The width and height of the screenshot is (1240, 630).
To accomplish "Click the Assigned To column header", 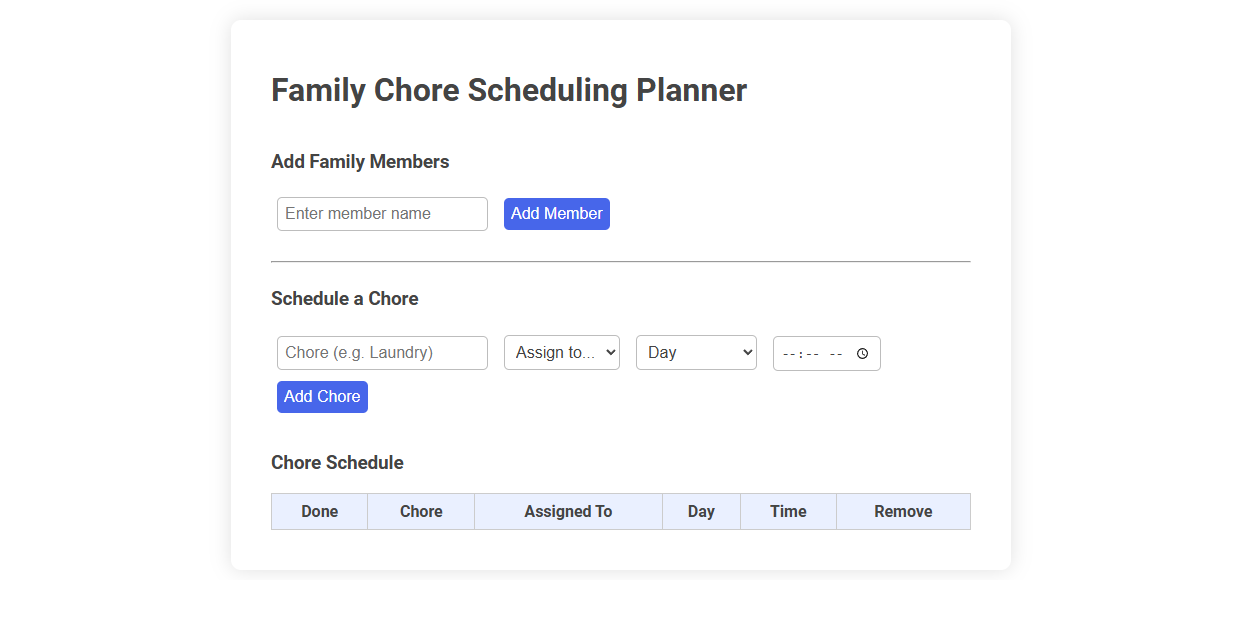I will pos(568,511).
